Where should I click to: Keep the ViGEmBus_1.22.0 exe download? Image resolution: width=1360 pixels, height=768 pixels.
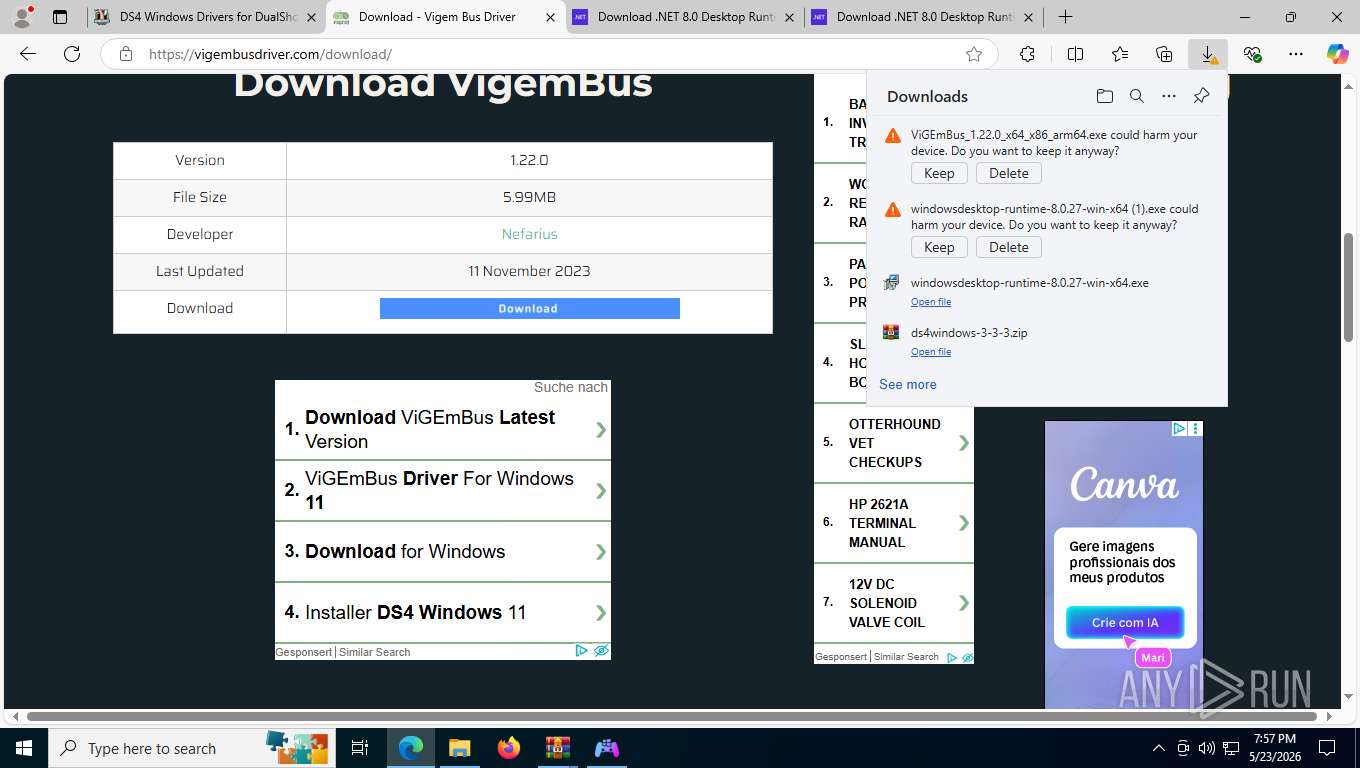pyautogui.click(x=939, y=173)
